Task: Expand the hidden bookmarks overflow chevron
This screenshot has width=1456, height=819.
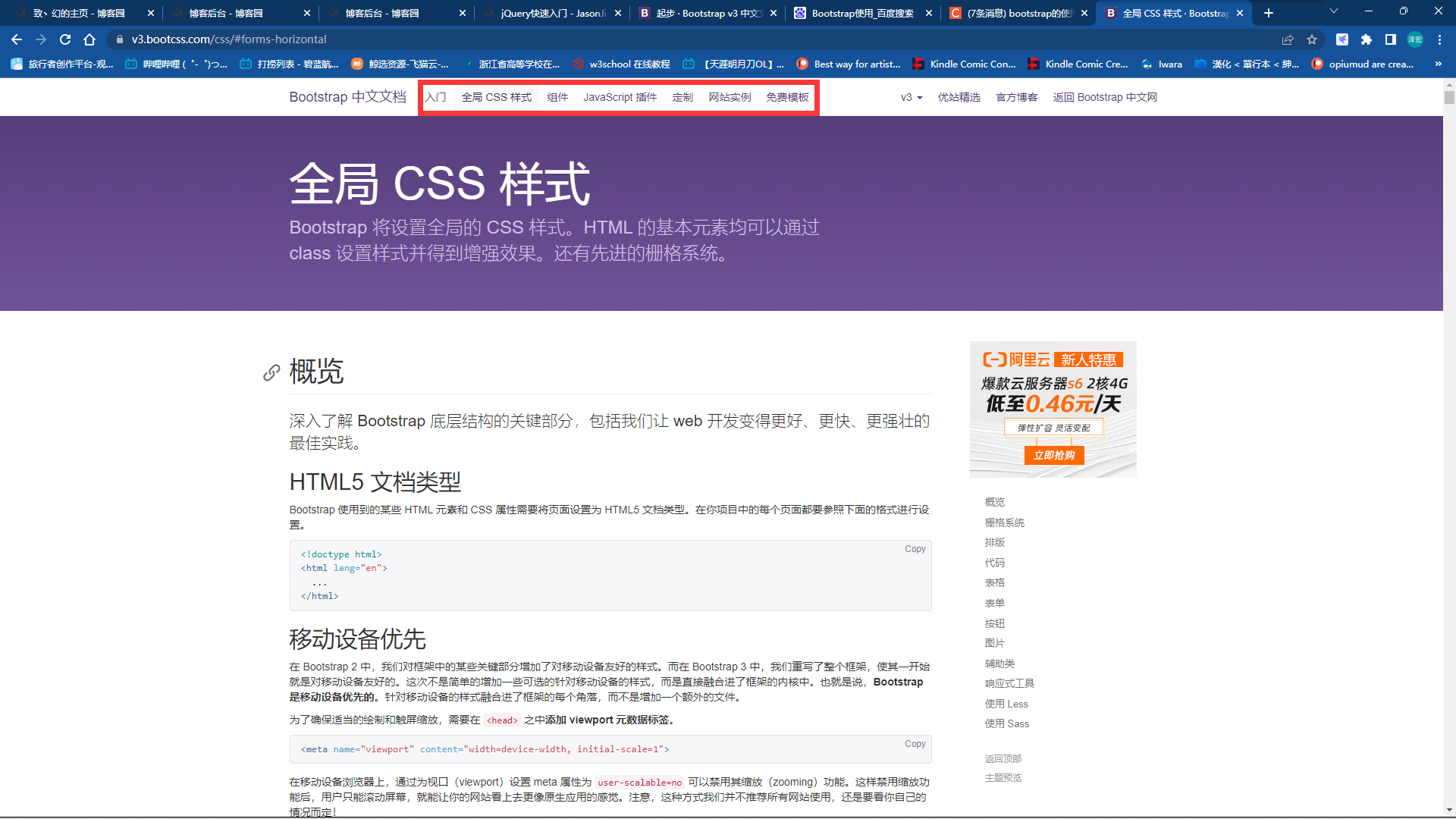Action: coord(1439,64)
